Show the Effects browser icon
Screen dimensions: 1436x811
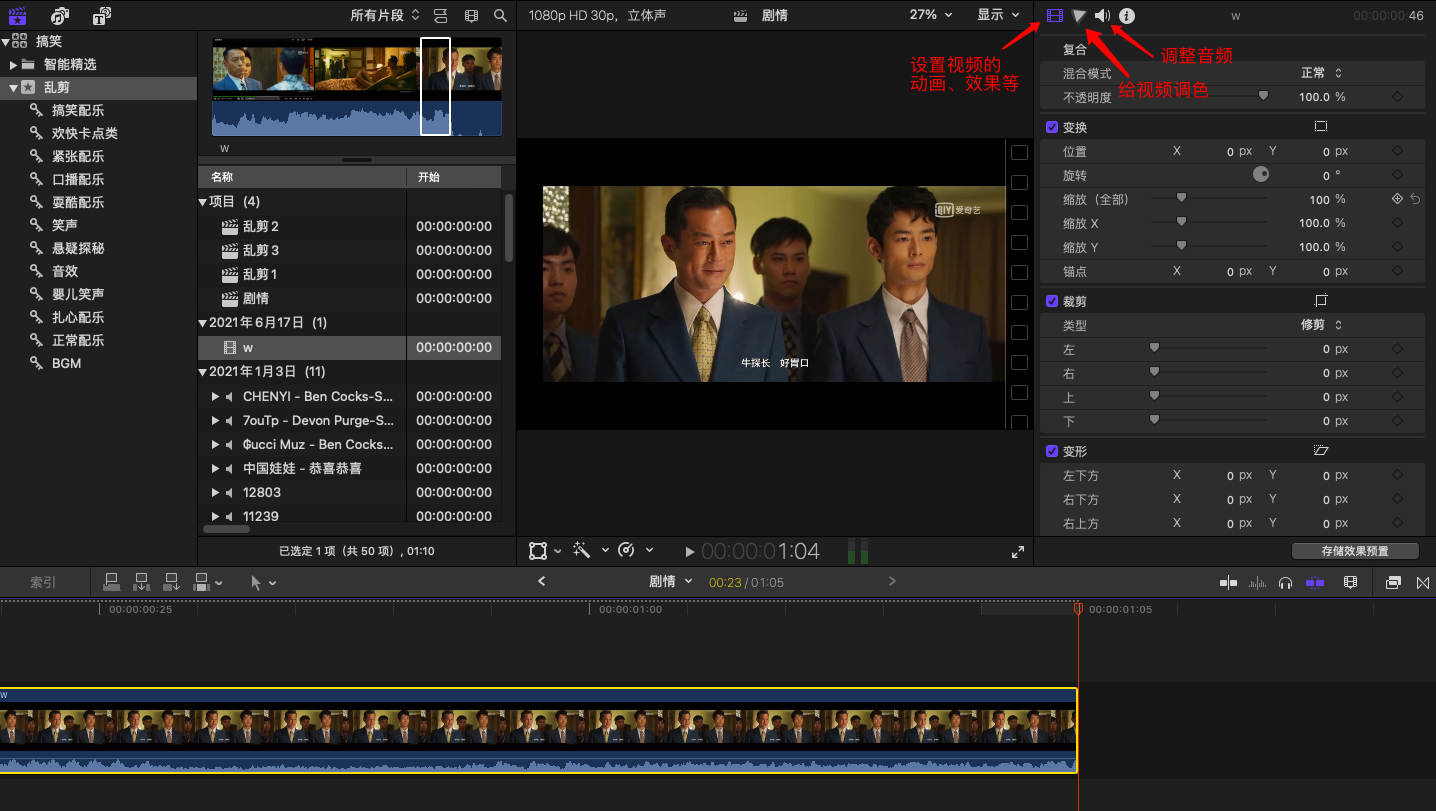point(1394,582)
